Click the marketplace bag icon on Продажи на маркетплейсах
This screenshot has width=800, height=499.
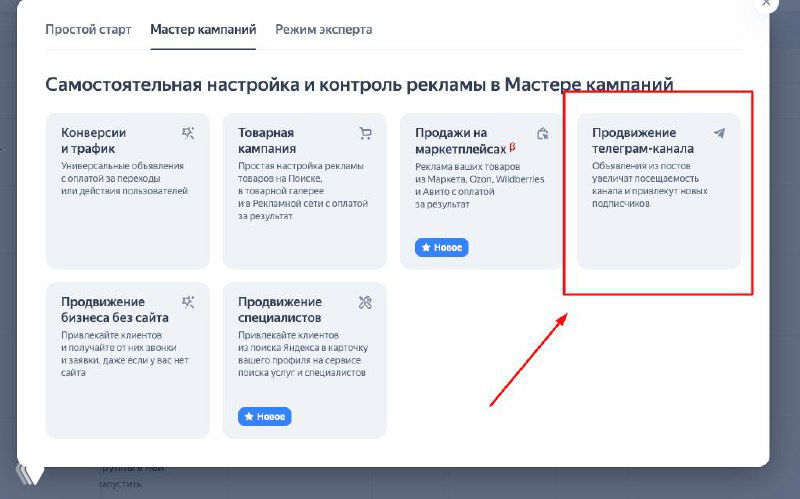[542, 134]
